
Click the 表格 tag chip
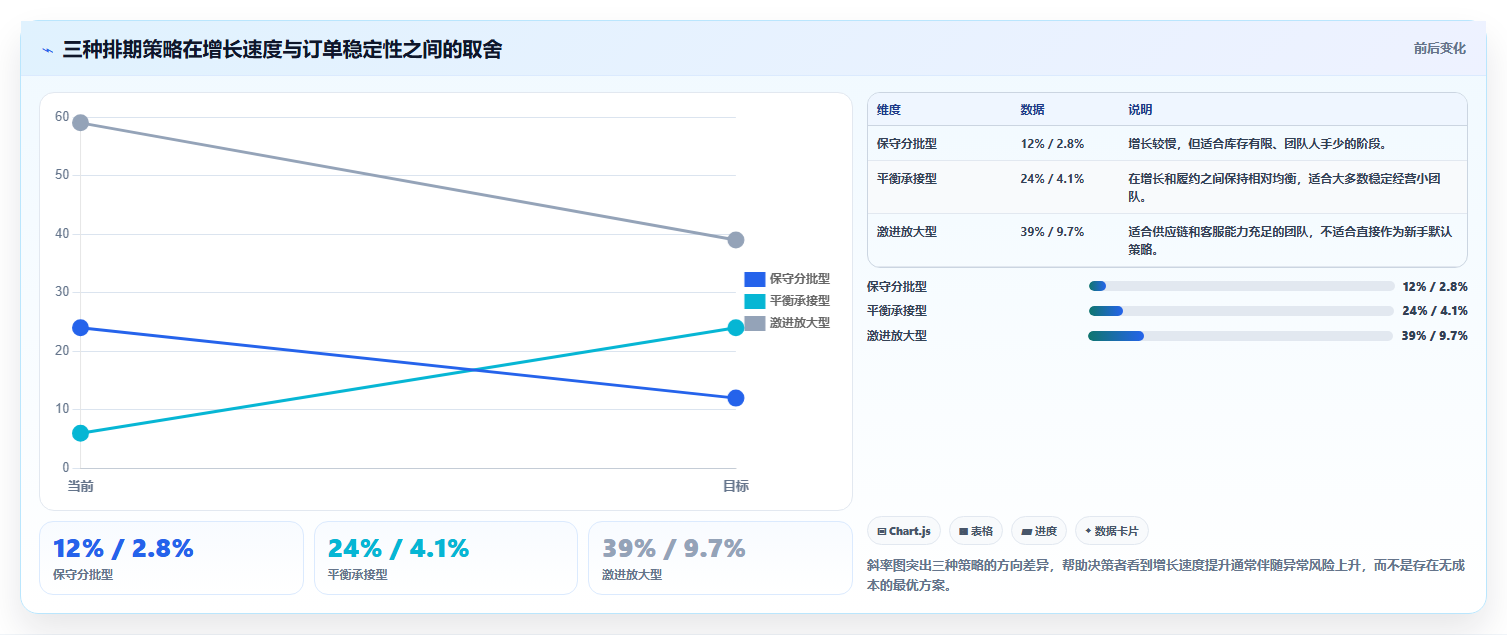pyautogui.click(x=976, y=531)
